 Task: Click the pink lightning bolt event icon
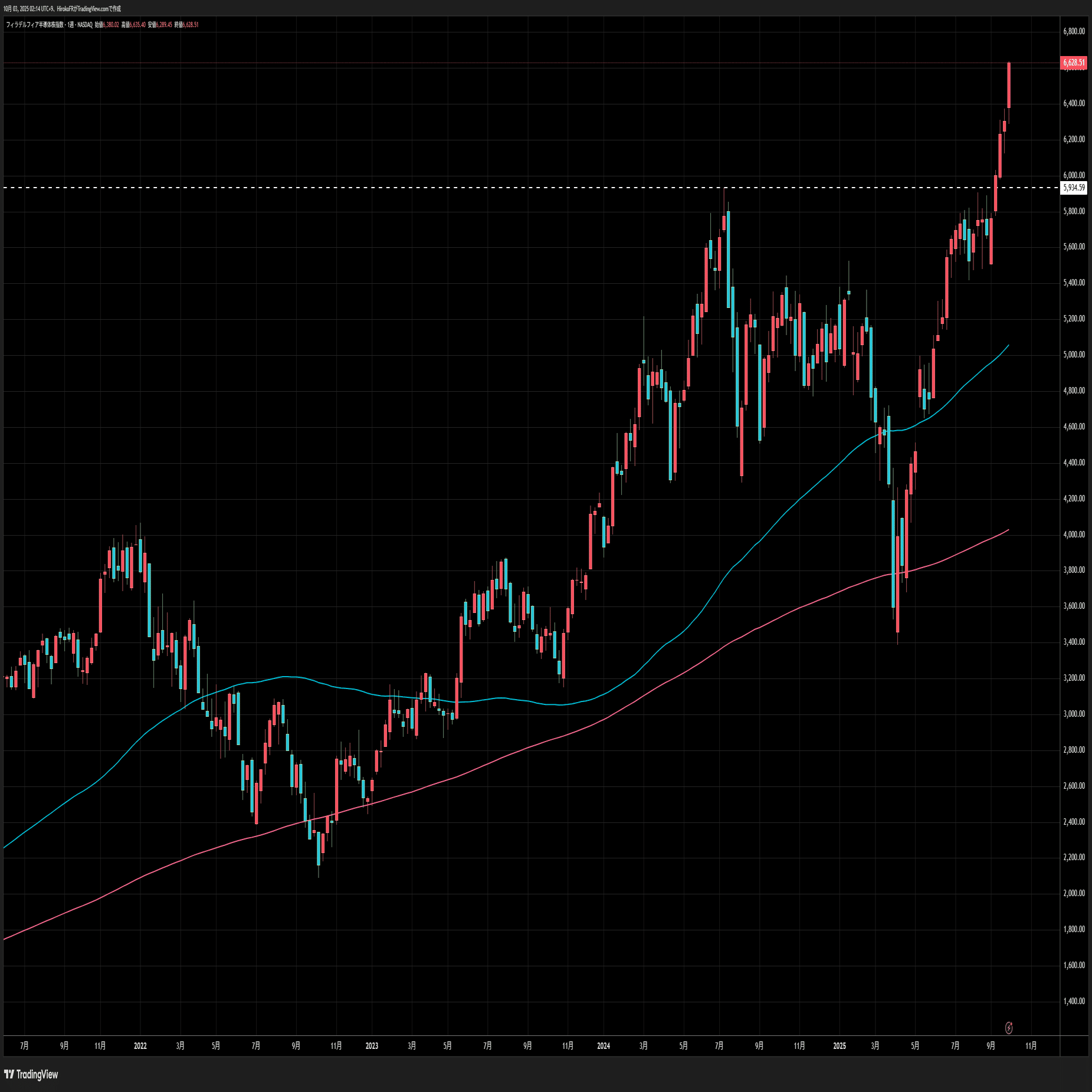coord(1009,1028)
